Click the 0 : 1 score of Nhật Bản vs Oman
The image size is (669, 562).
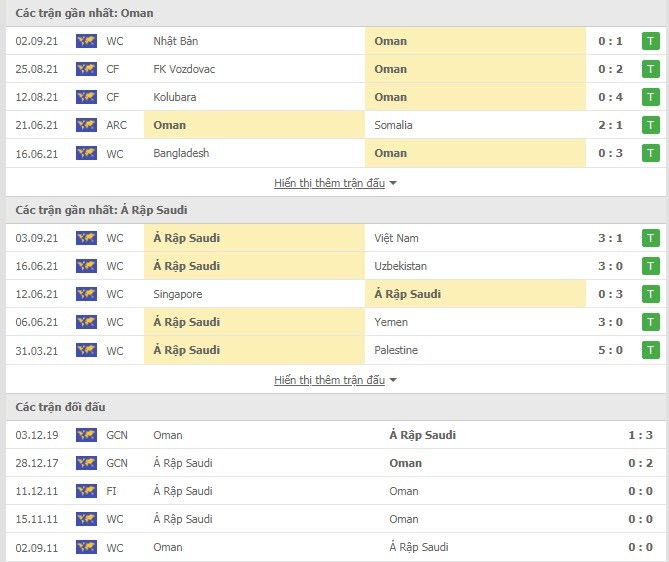[x=610, y=41]
